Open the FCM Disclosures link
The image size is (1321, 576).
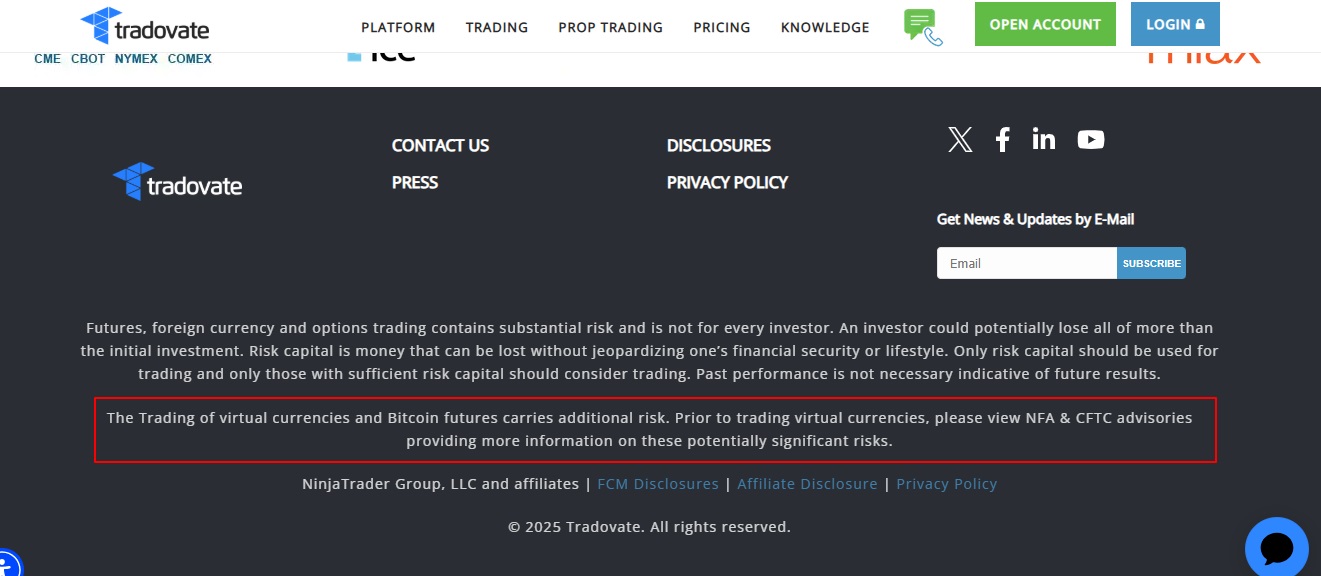[658, 484]
